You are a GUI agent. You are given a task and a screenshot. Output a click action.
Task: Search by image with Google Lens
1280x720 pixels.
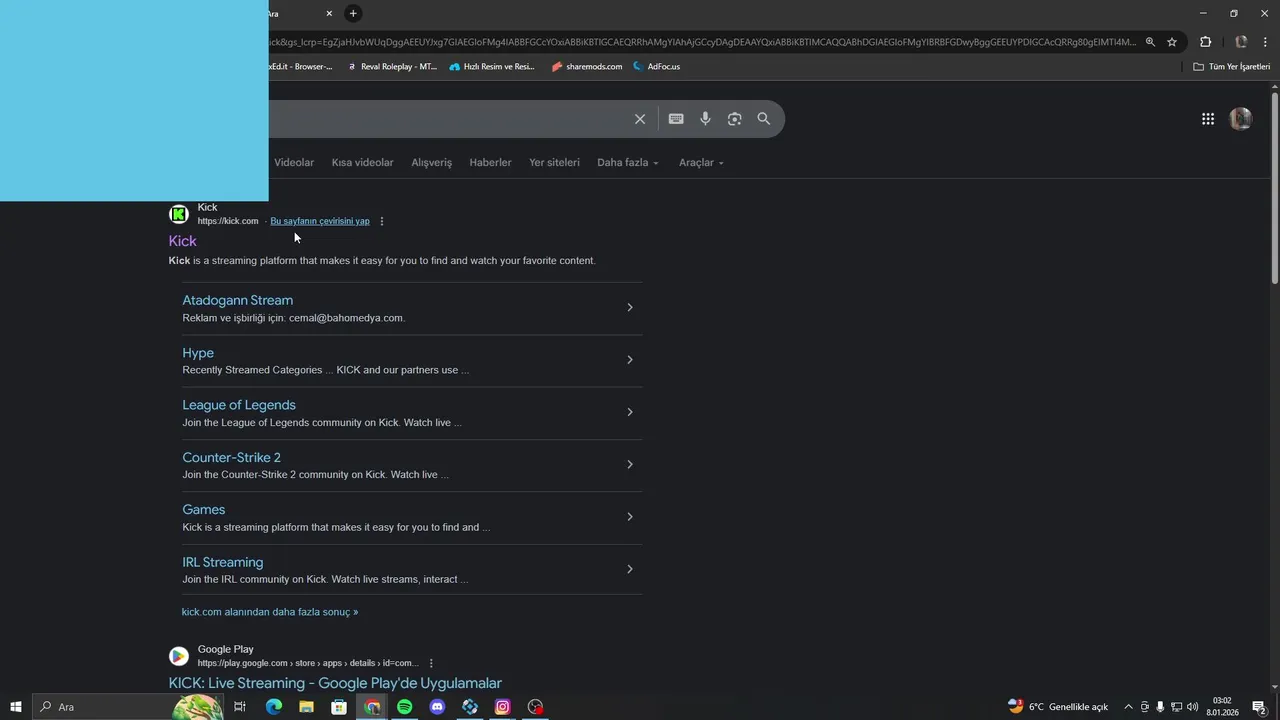point(735,119)
